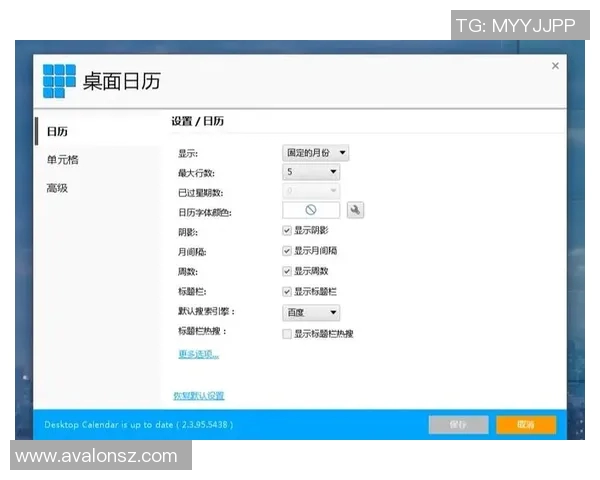Click the 日历字体颜色 label
600x480 pixels.
[205, 212]
